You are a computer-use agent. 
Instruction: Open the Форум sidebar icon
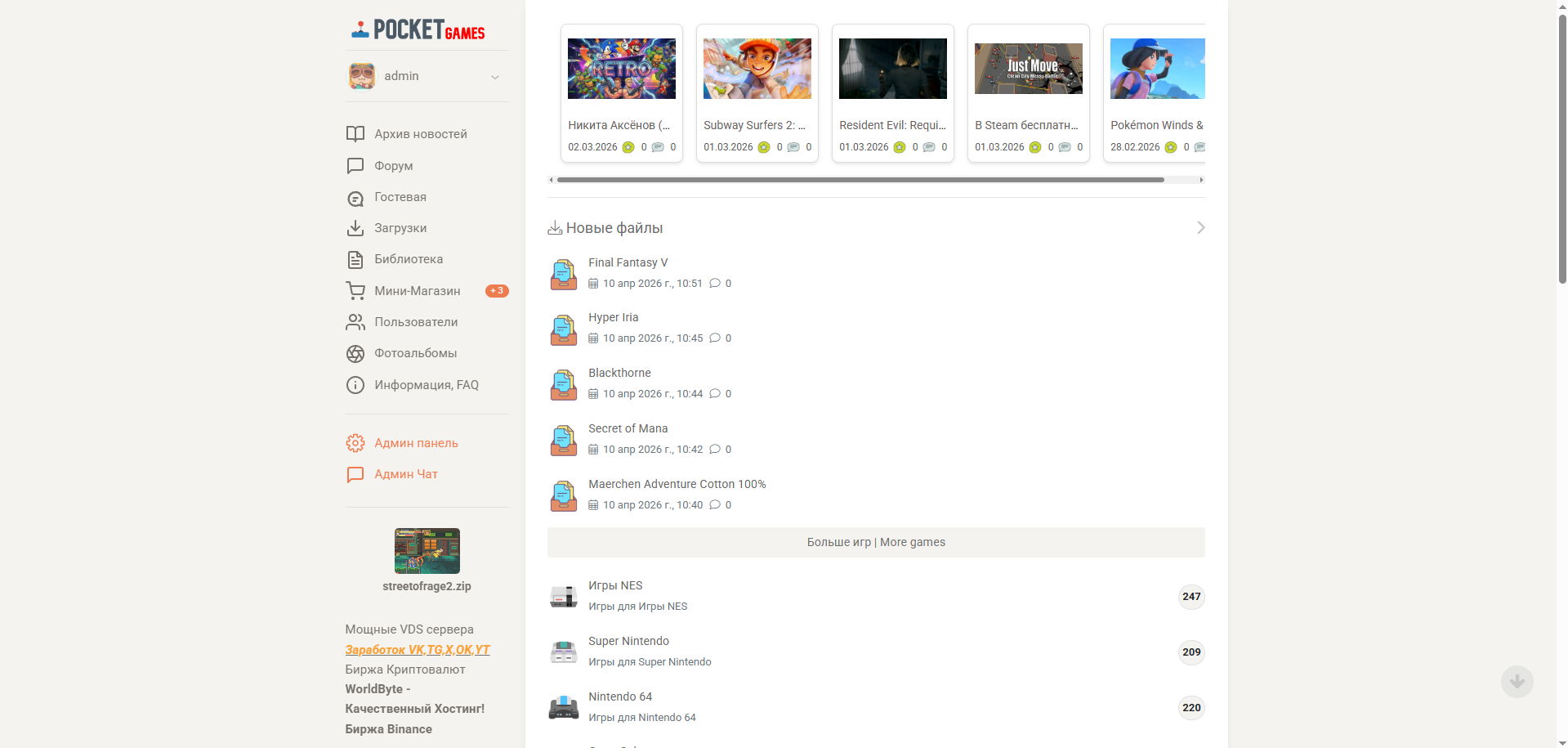pos(355,166)
